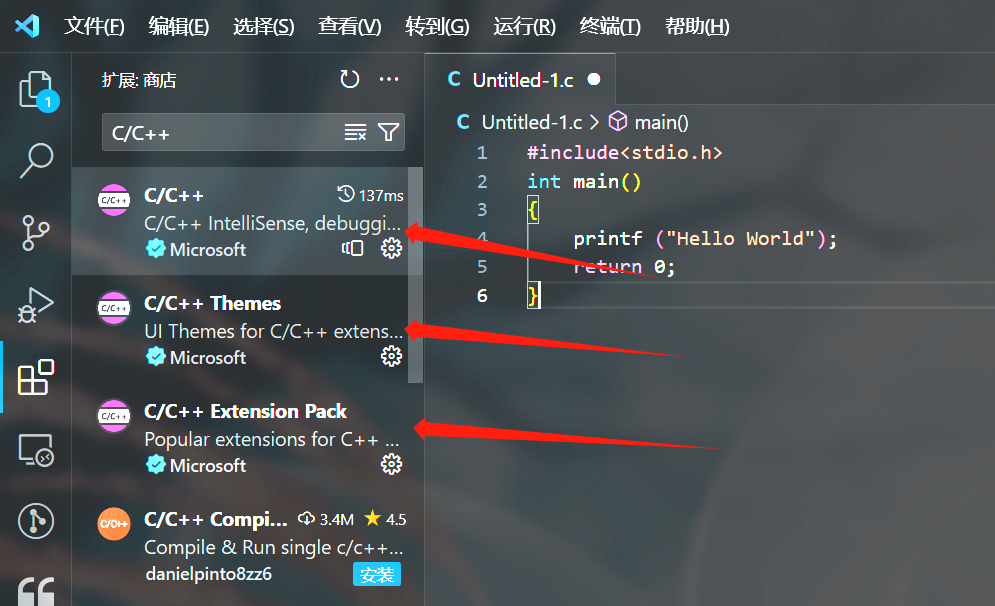The height and width of the screenshot is (606, 995).
Task: Open the Run and Debug view
Action: [x=37, y=305]
